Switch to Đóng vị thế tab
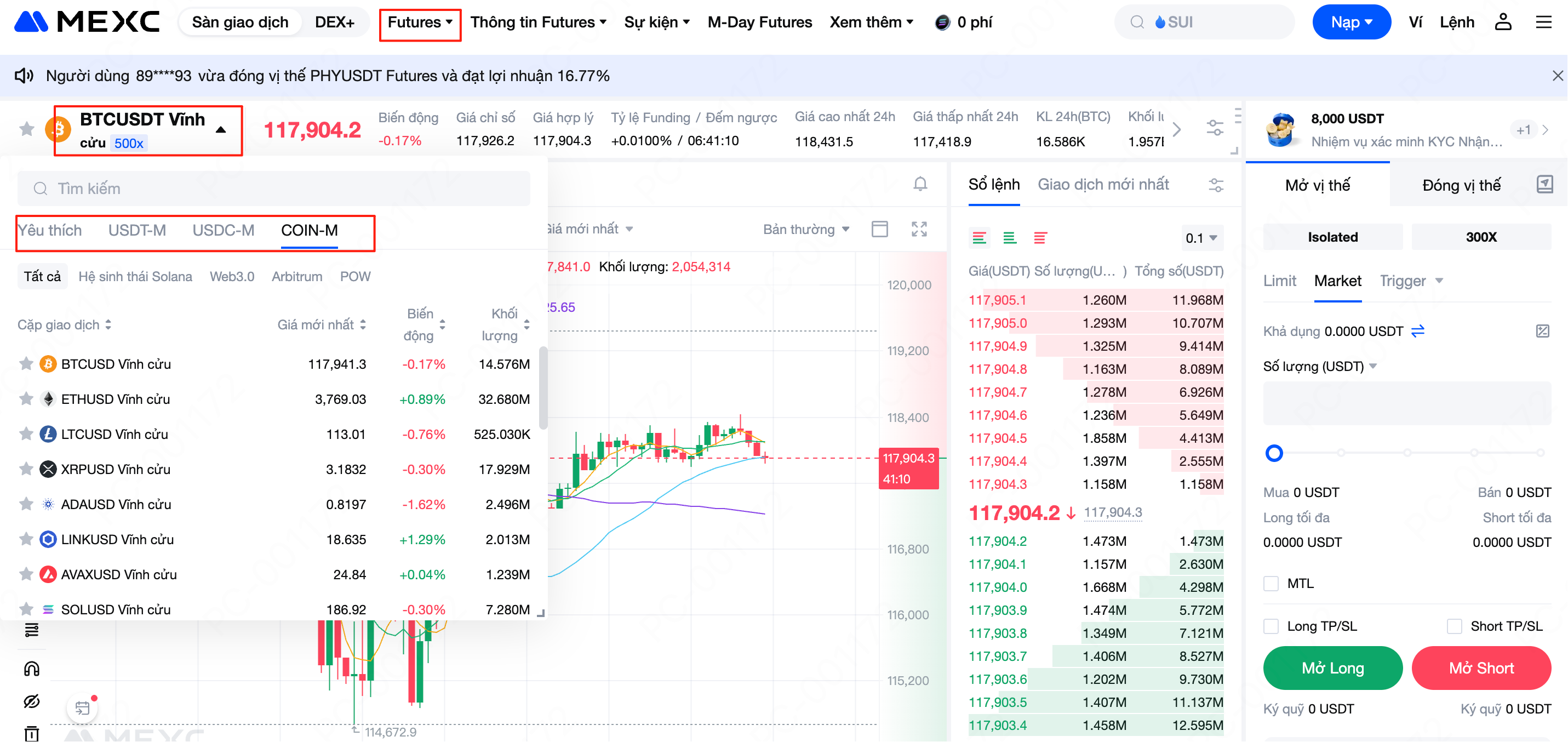 click(1461, 185)
